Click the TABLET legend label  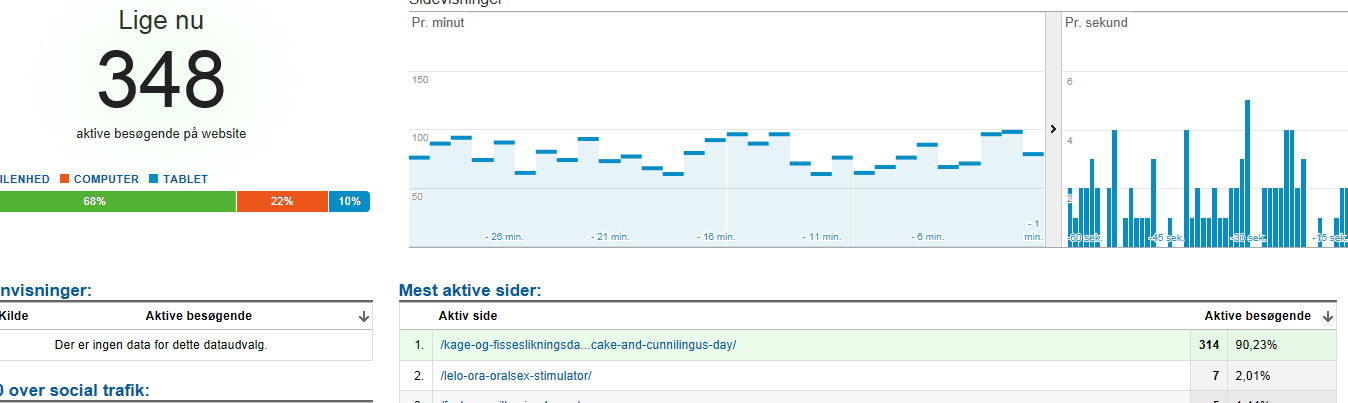[185, 179]
